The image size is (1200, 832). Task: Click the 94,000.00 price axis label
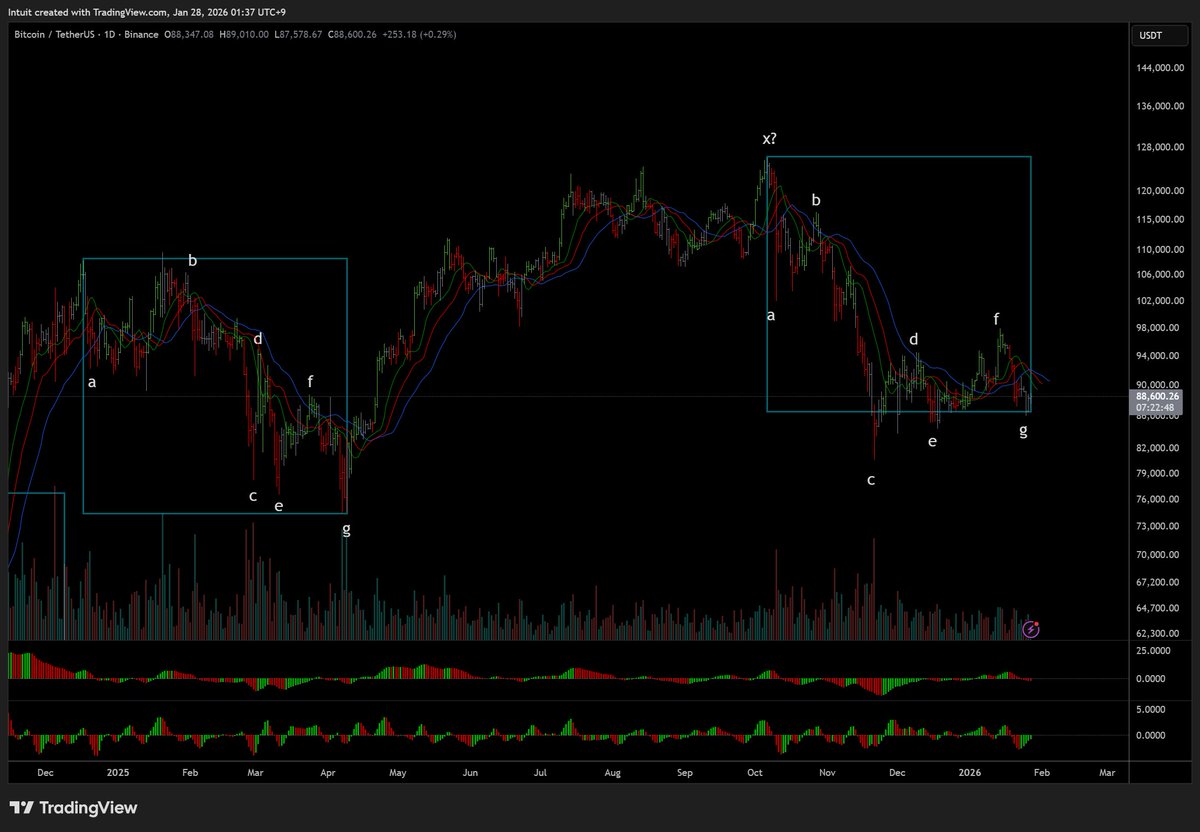[x=1160, y=356]
